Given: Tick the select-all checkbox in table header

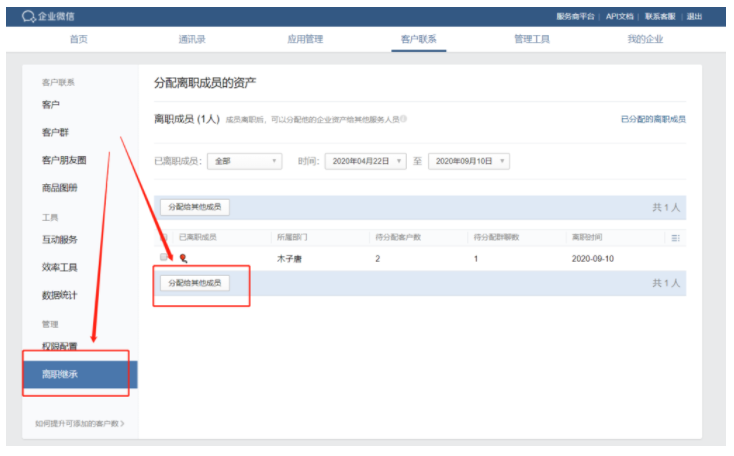Looking at the screenshot, I should (163, 237).
